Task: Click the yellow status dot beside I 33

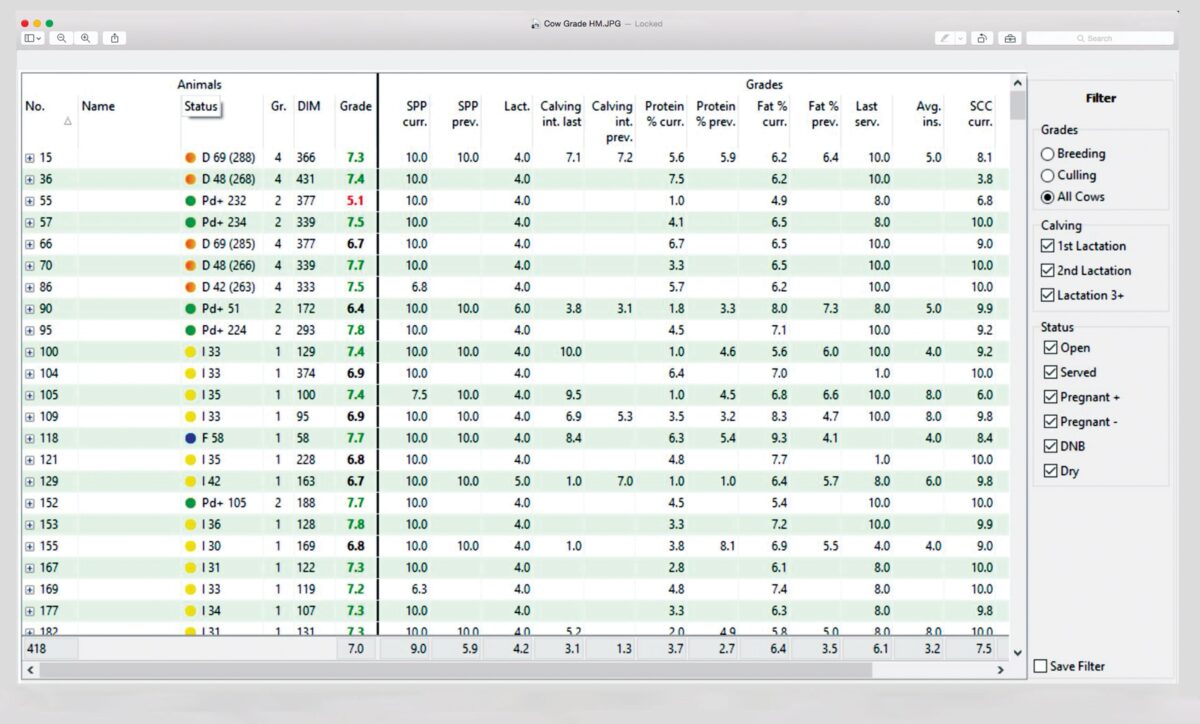Action: click(x=189, y=352)
